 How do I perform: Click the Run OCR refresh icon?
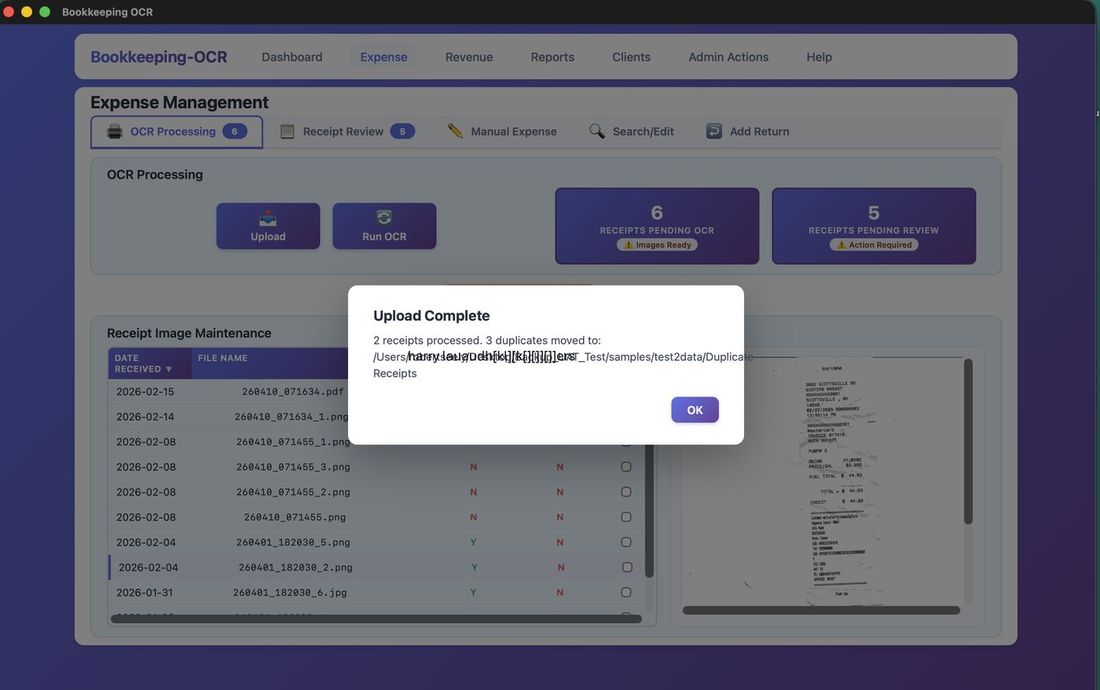click(384, 217)
